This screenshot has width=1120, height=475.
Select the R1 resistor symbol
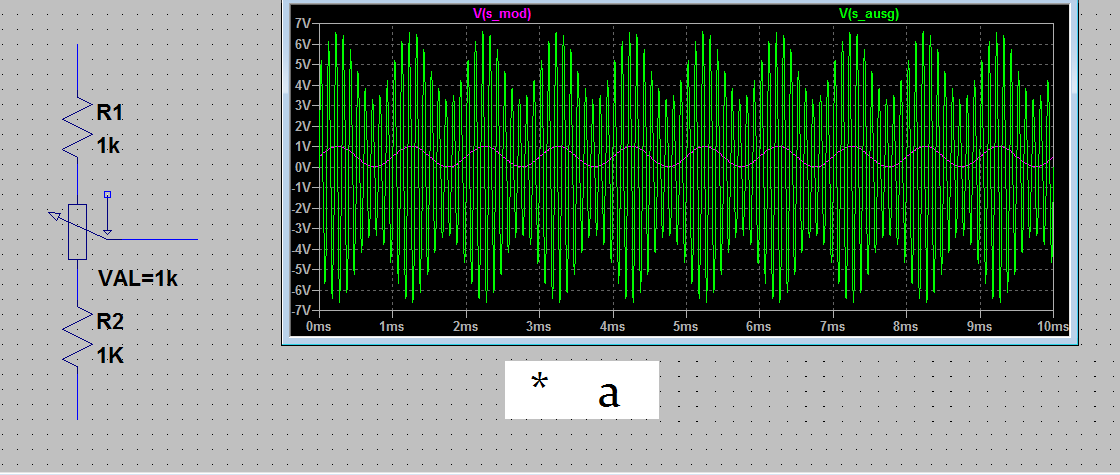(x=77, y=126)
